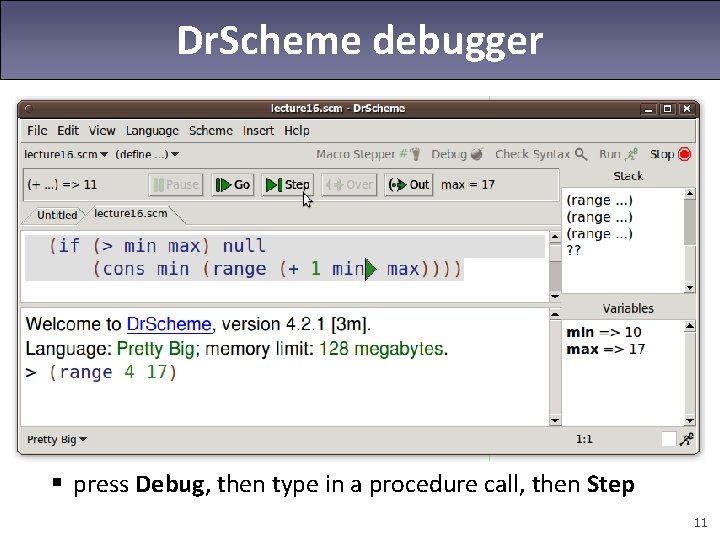The width and height of the screenshot is (720, 540).
Task: Click the white box in status bar
Action: (x=669, y=439)
